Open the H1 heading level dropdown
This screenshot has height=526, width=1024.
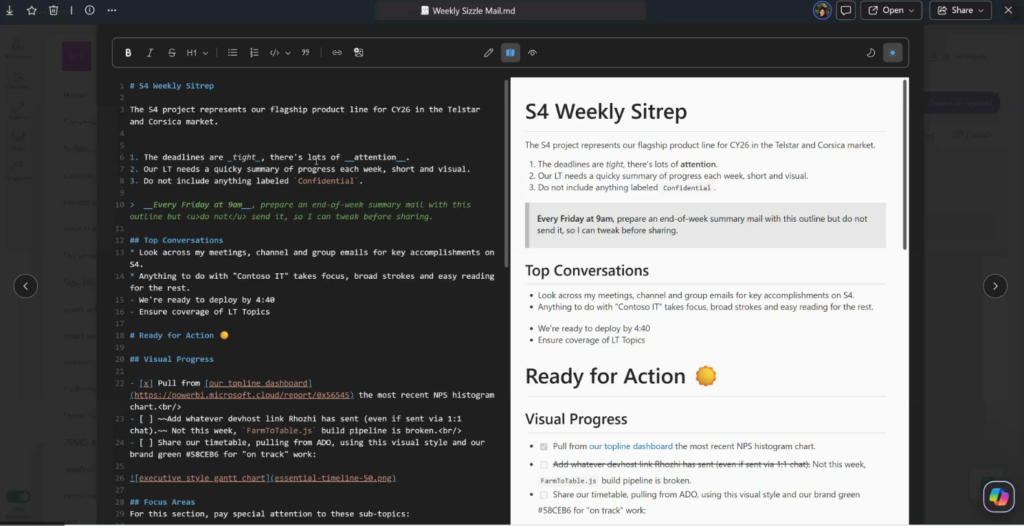(198, 52)
